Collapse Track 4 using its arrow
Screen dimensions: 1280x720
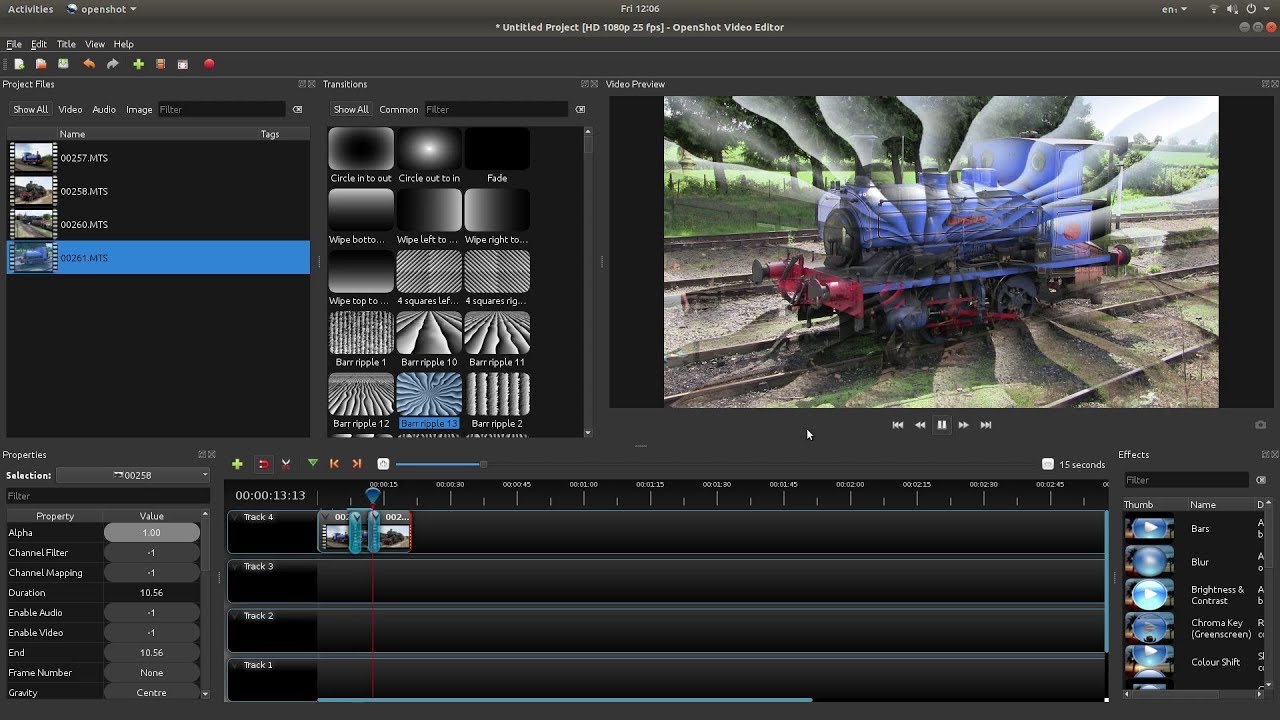235,517
